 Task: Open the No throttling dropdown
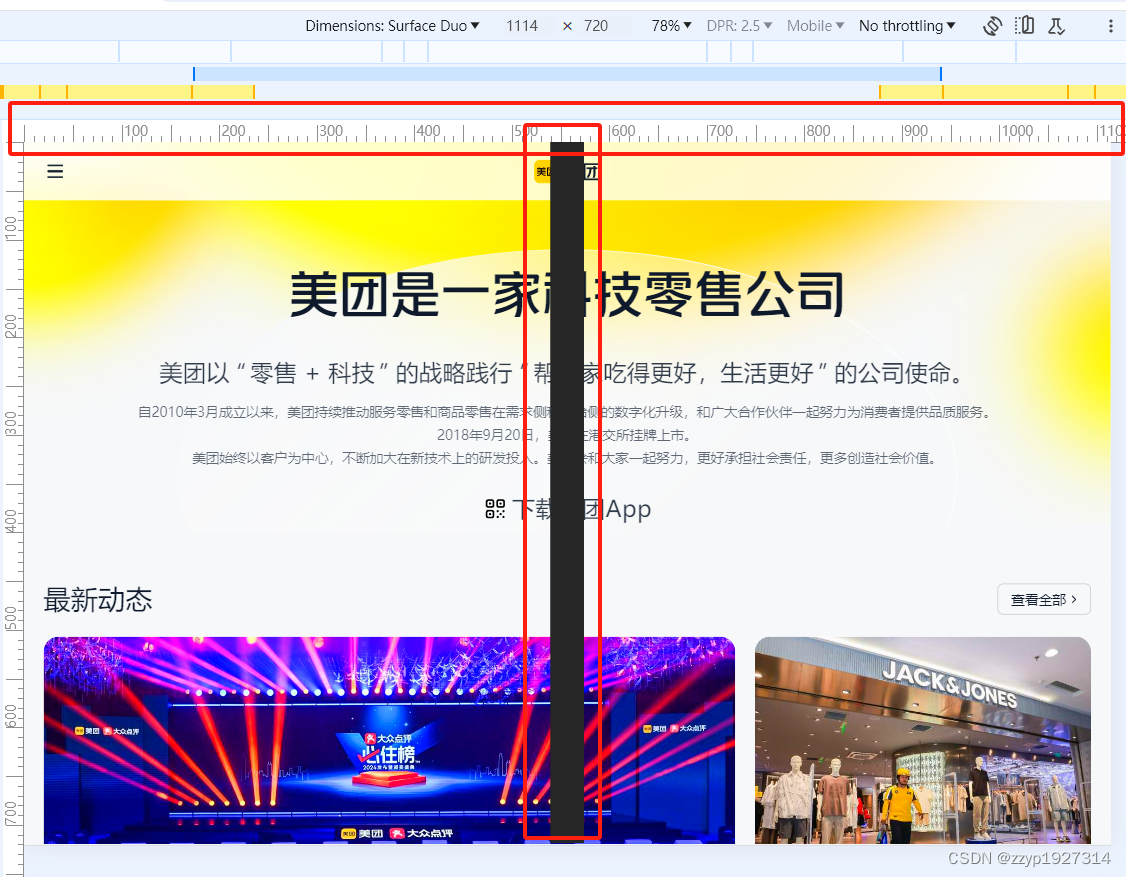tap(907, 26)
